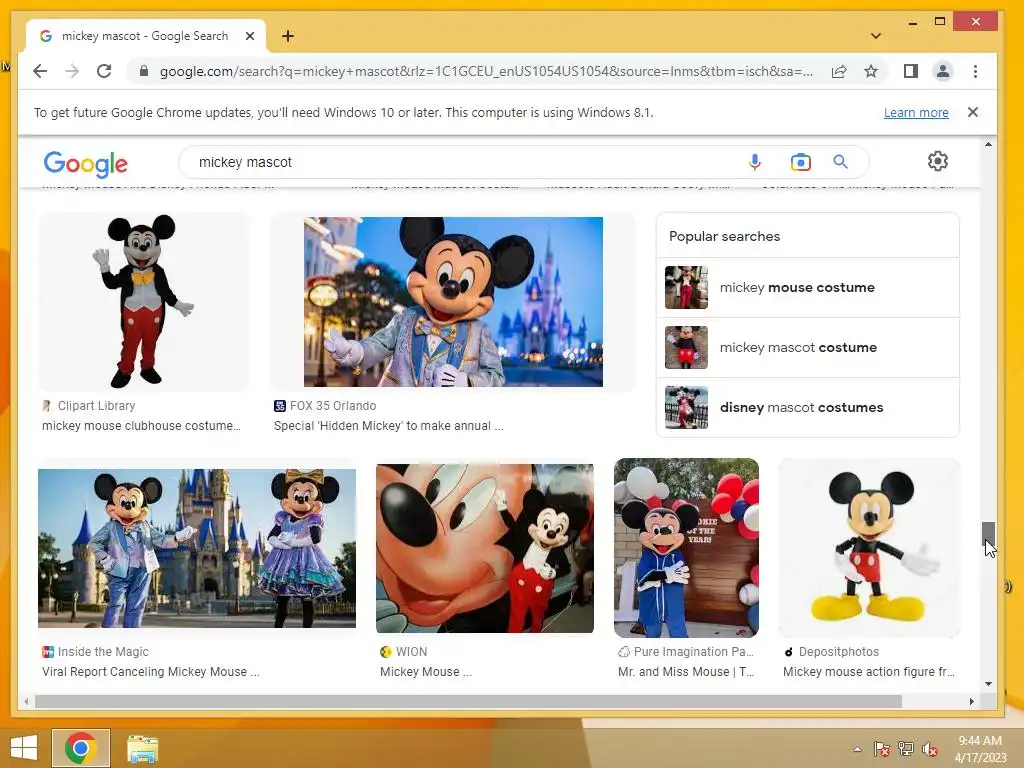This screenshot has height=768, width=1024.
Task: Select the mickey mouse costume popular search
Action: coord(807,287)
